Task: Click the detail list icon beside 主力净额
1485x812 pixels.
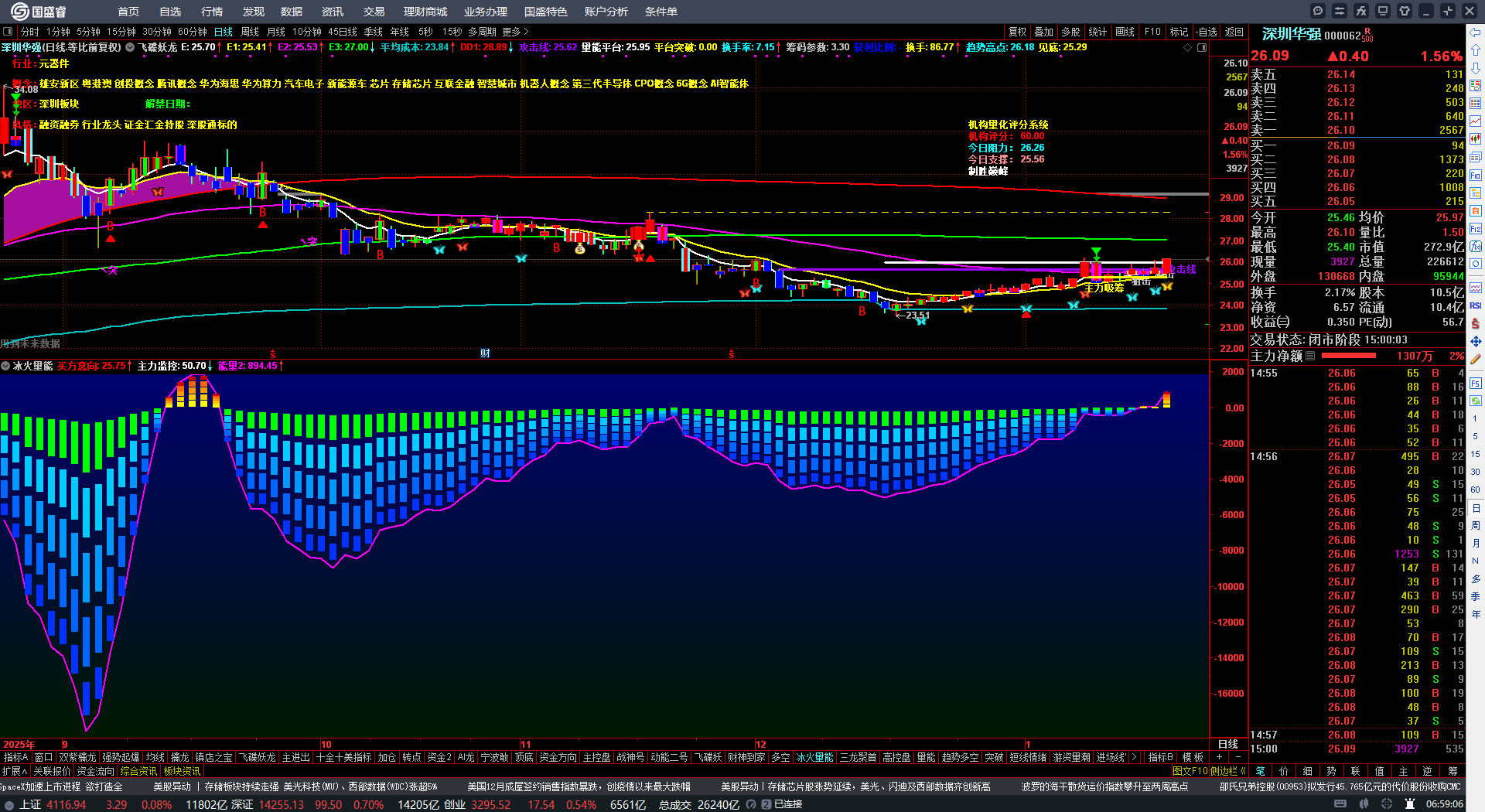Action: (1310, 356)
